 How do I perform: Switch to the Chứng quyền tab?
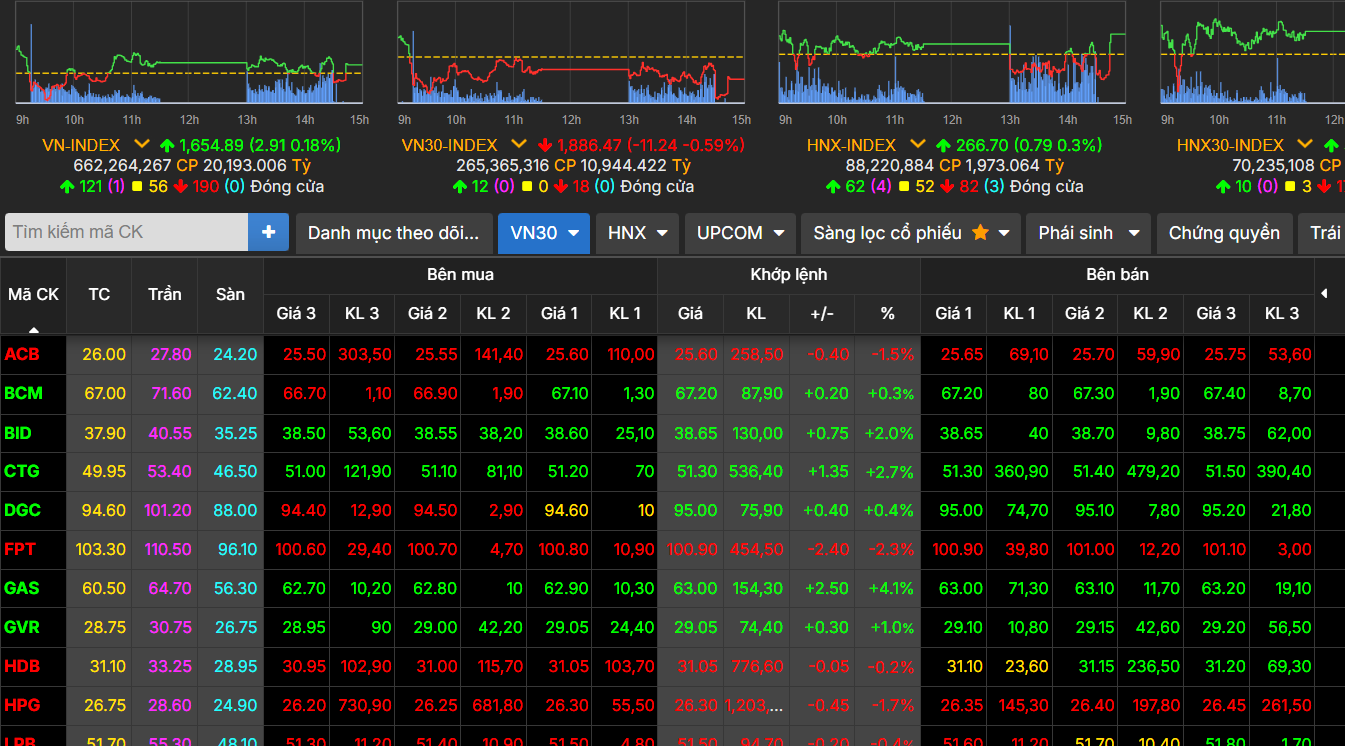[1224, 233]
